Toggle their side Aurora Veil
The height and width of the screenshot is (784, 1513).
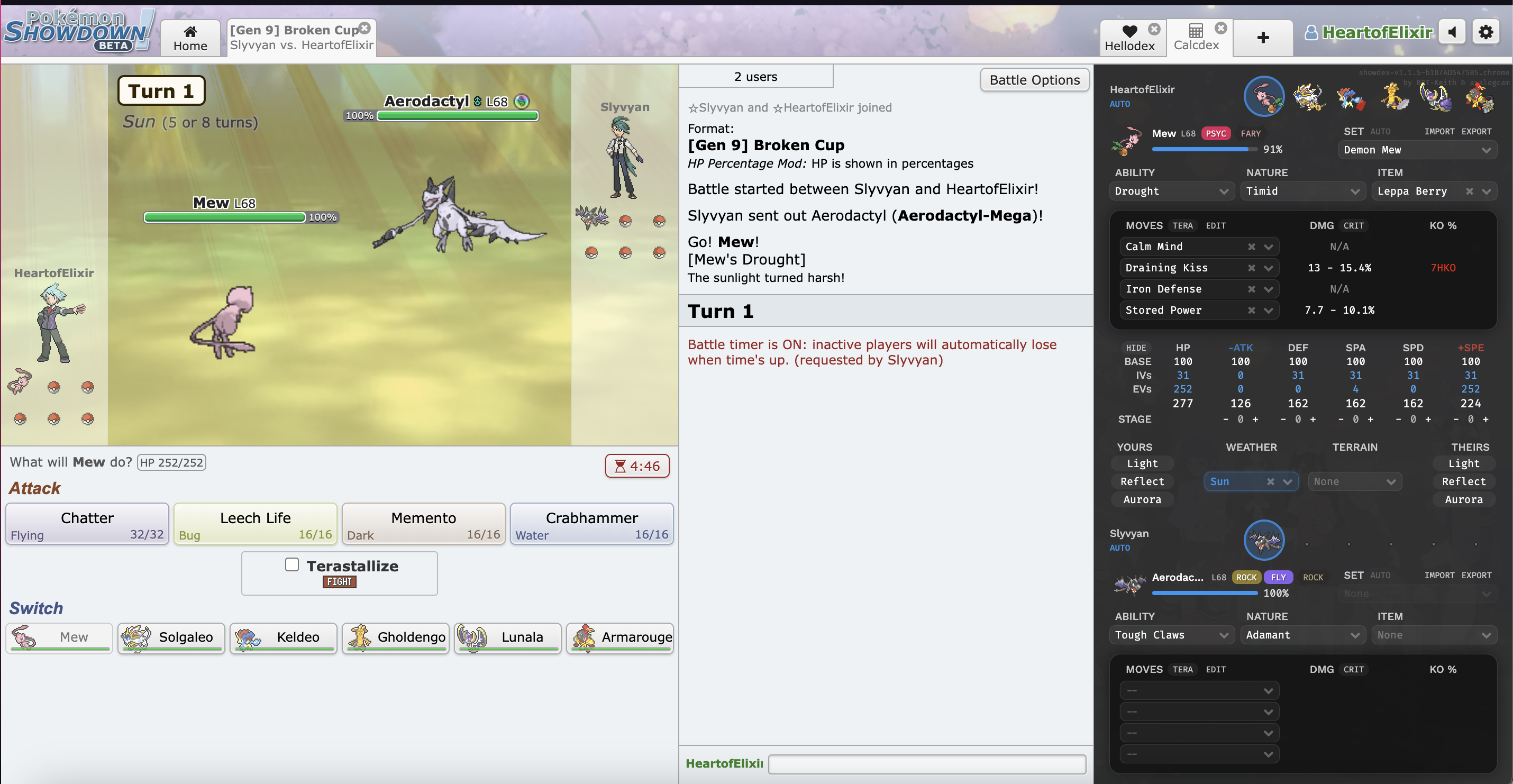1463,500
